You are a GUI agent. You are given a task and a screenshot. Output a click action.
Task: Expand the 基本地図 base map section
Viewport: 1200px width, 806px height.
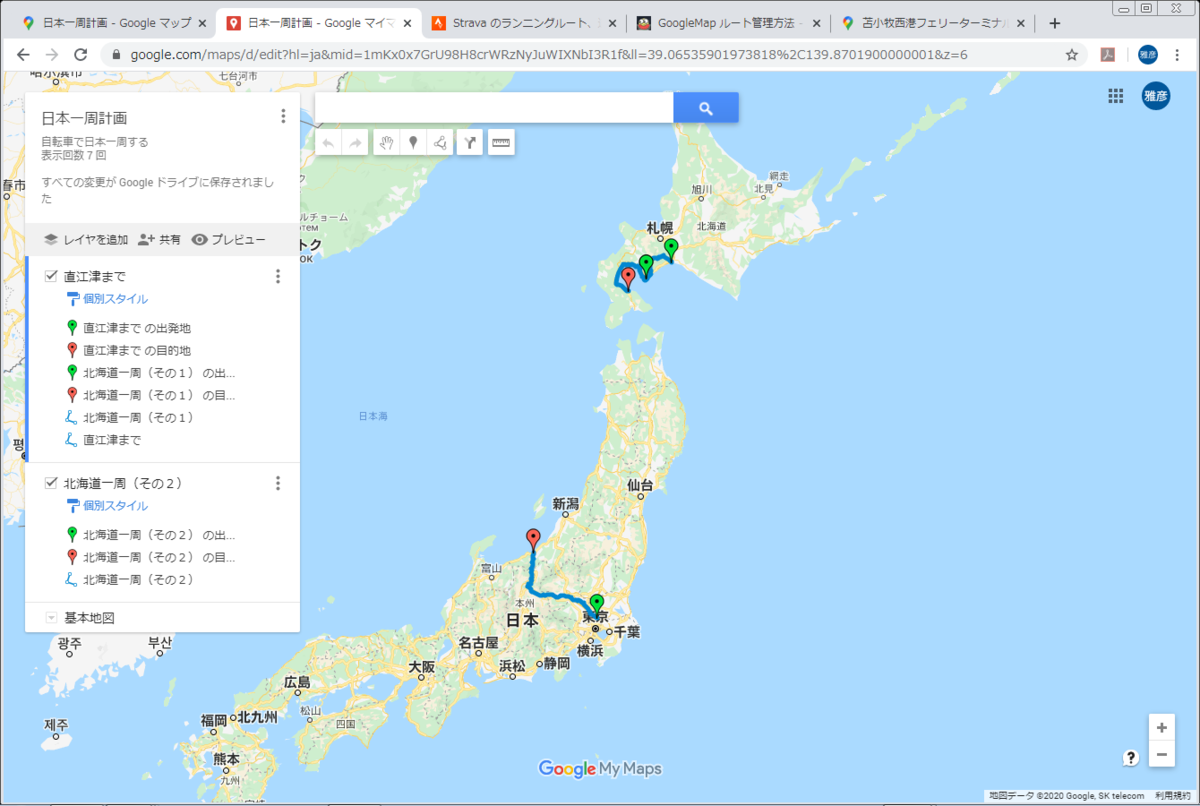[51, 618]
